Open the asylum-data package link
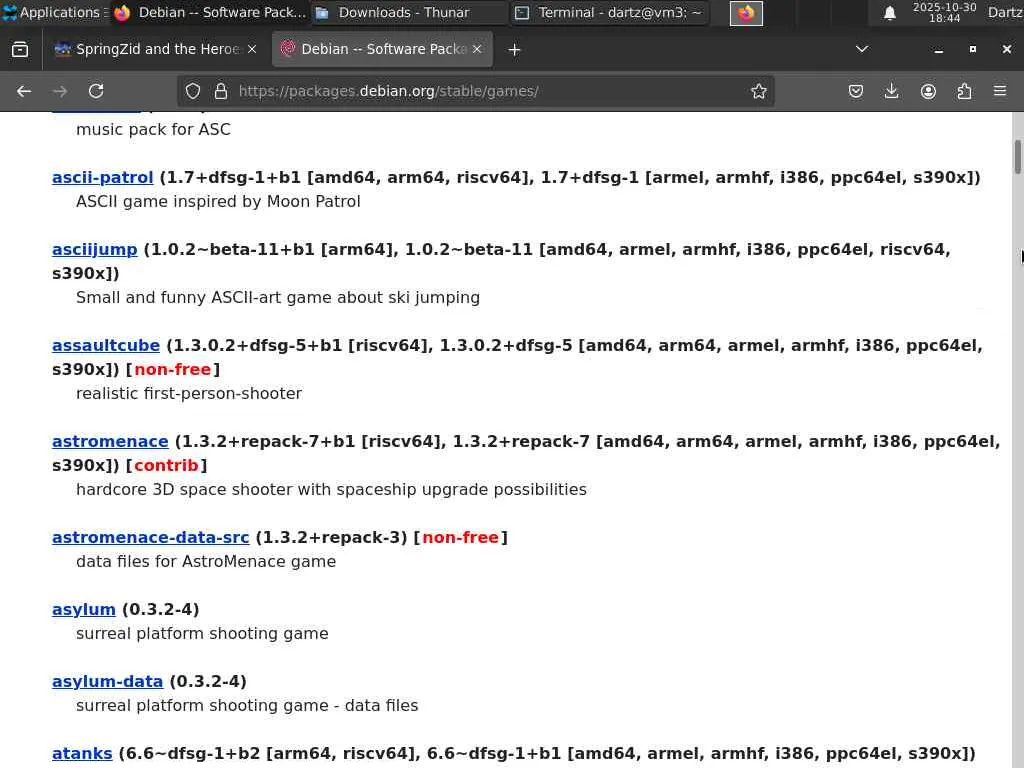Screen dimensions: 1024x768 (x=108, y=681)
